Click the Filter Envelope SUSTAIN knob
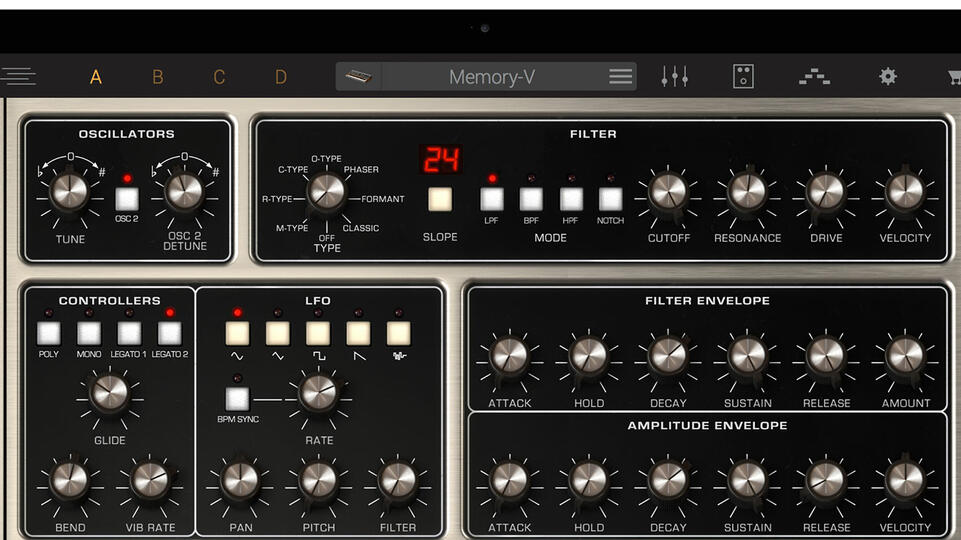The width and height of the screenshot is (961, 540). [747, 356]
